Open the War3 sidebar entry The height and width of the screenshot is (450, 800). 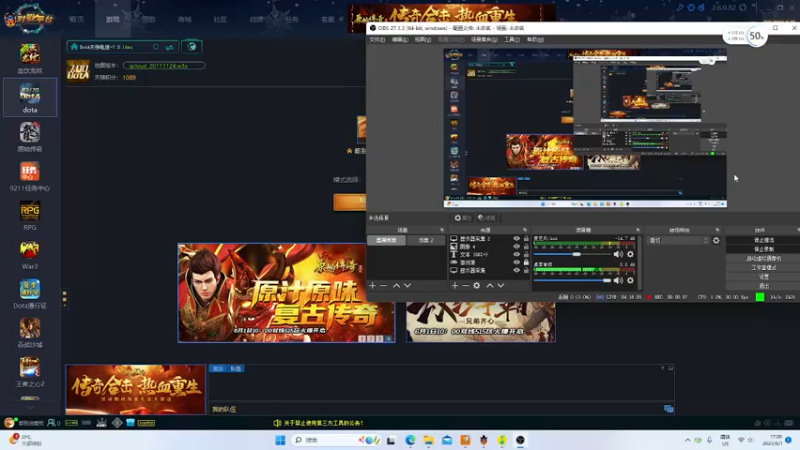click(30, 254)
